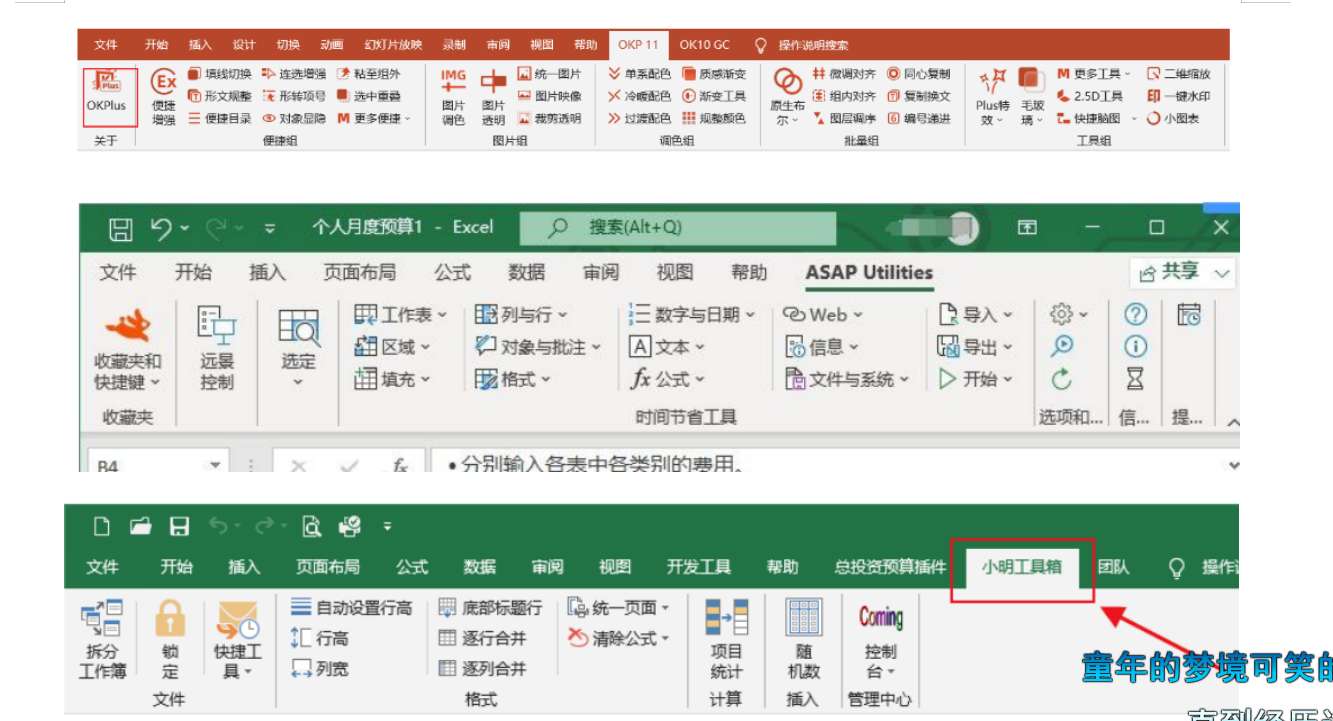Select the 远景控制 vision control icon
This screenshot has height=721, width=1333.
(217, 346)
